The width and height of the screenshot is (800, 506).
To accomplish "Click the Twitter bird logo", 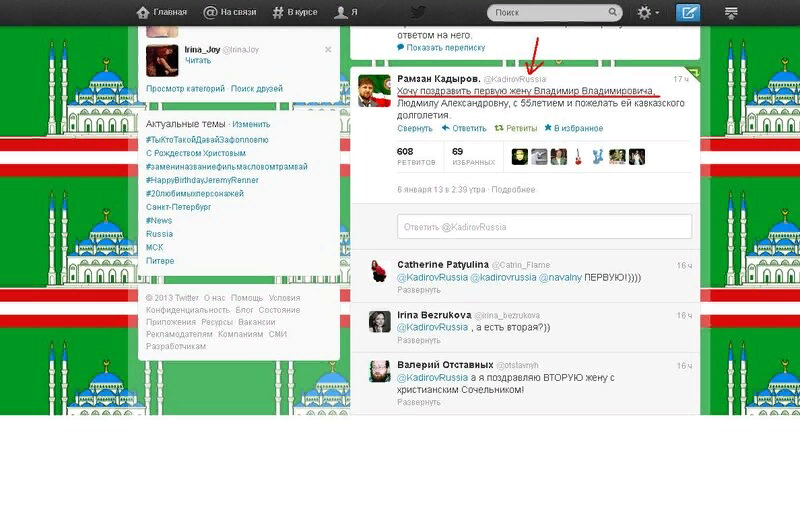I will coord(418,12).
